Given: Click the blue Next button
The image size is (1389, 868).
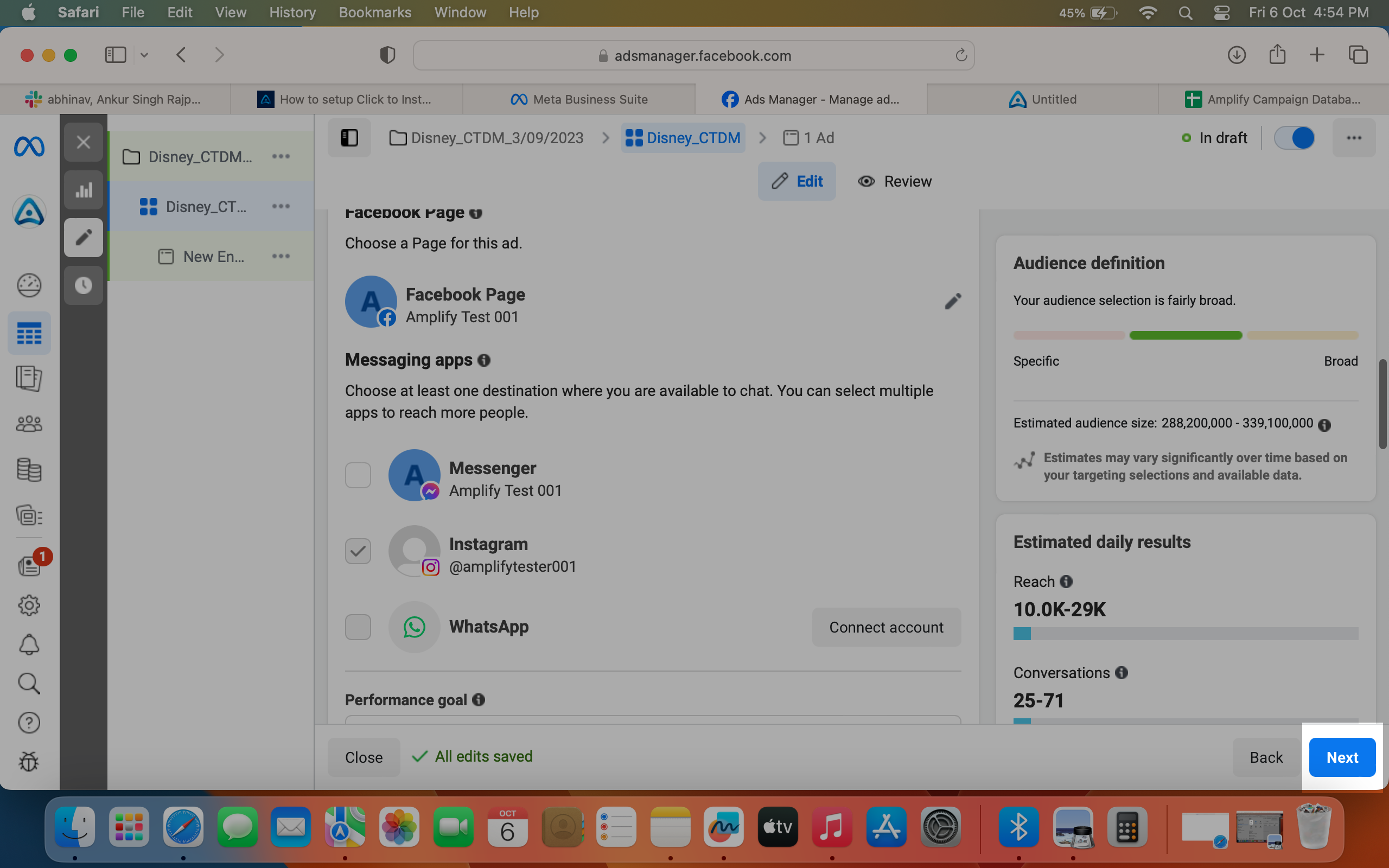Looking at the screenshot, I should (x=1342, y=757).
